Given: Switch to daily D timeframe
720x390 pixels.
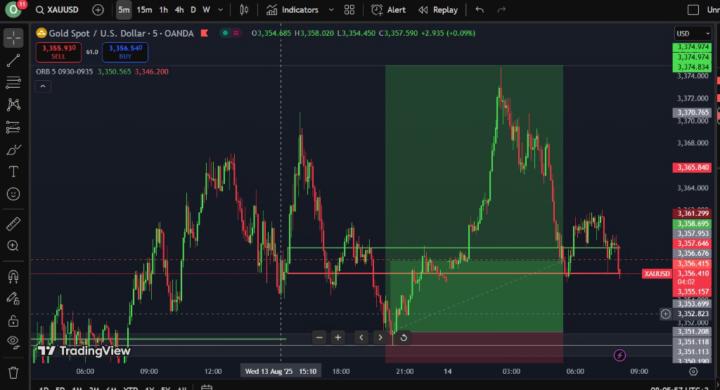Looking at the screenshot, I should pos(193,10).
